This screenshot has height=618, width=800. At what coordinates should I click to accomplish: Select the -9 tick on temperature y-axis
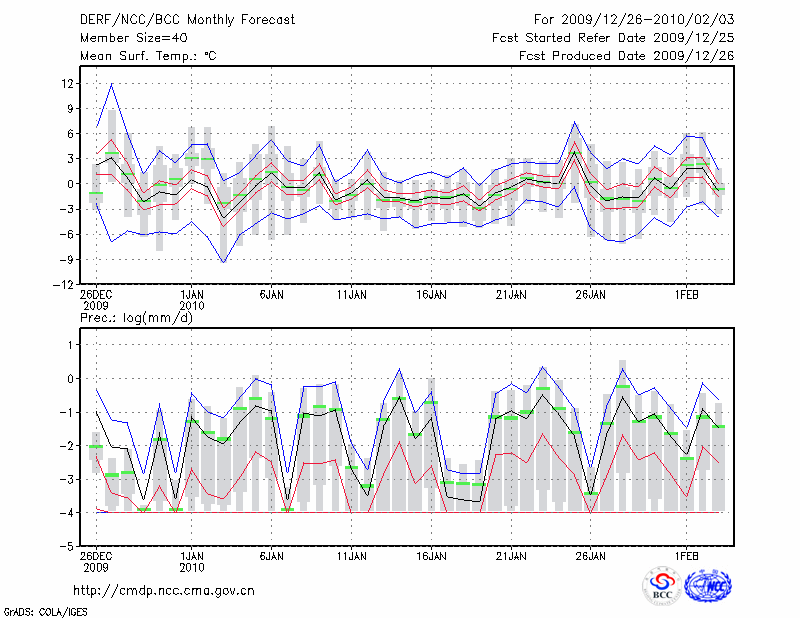point(65,260)
